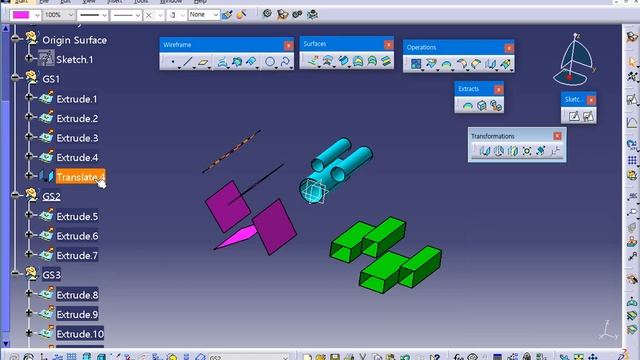Select the Point tool in Wireframe toolbar

tap(173, 62)
